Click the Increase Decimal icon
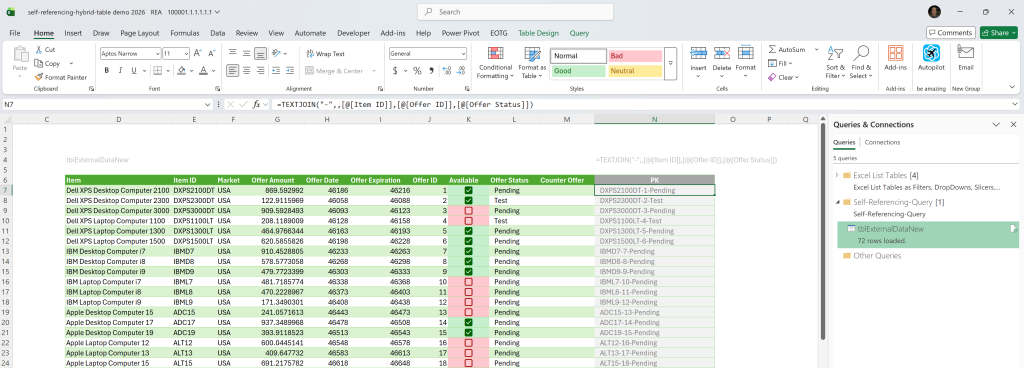 [x=447, y=70]
